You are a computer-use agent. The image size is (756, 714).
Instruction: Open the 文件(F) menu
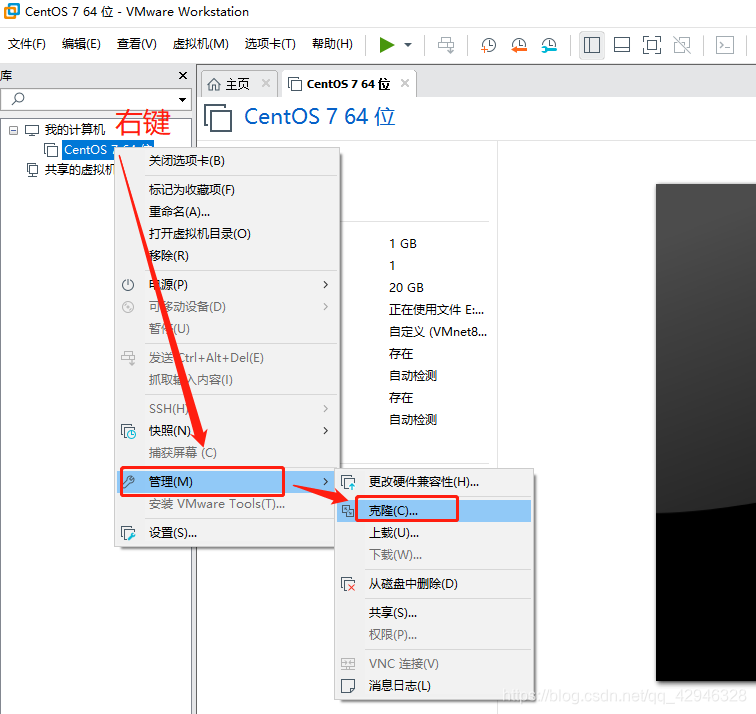[27, 44]
